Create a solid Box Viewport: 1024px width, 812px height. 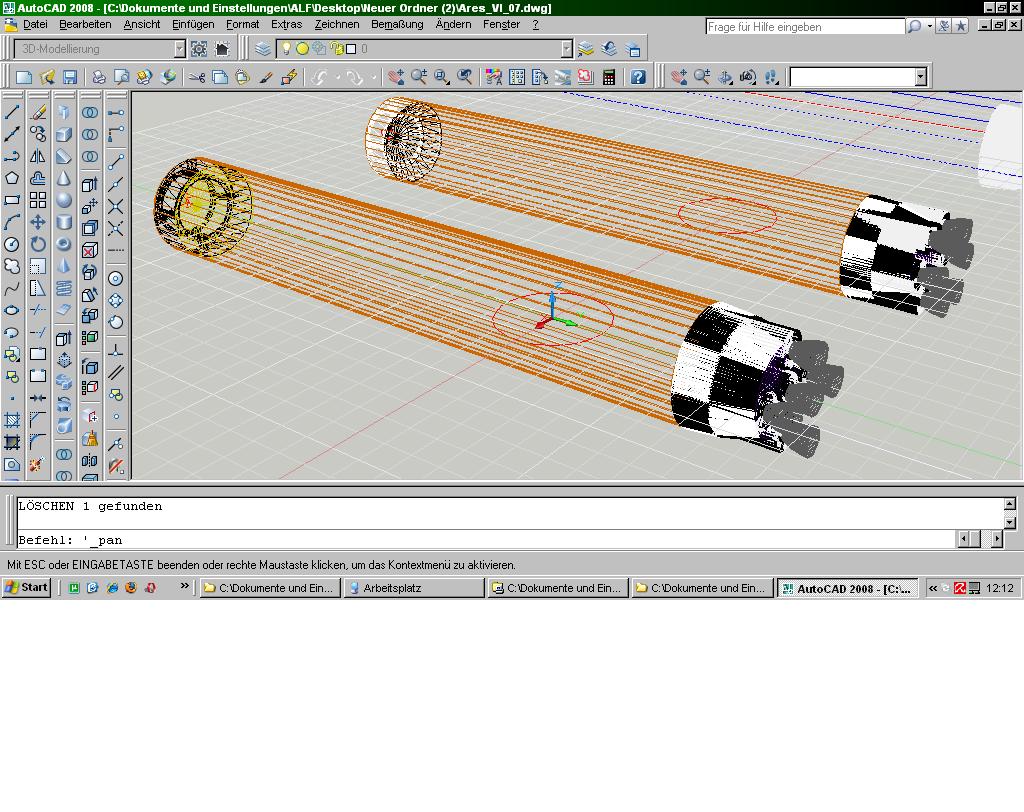[63, 135]
